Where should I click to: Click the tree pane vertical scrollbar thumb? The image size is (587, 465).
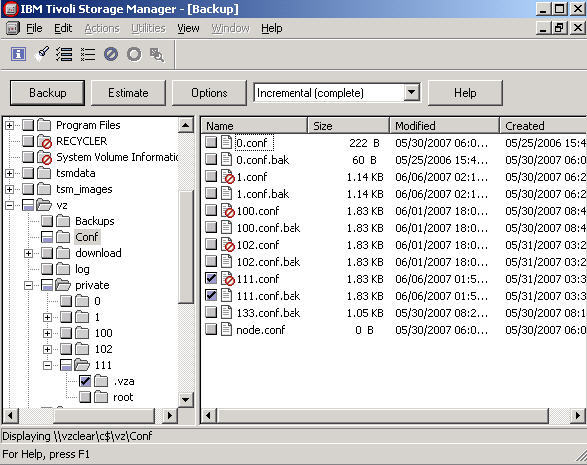pyautogui.click(x=186, y=247)
